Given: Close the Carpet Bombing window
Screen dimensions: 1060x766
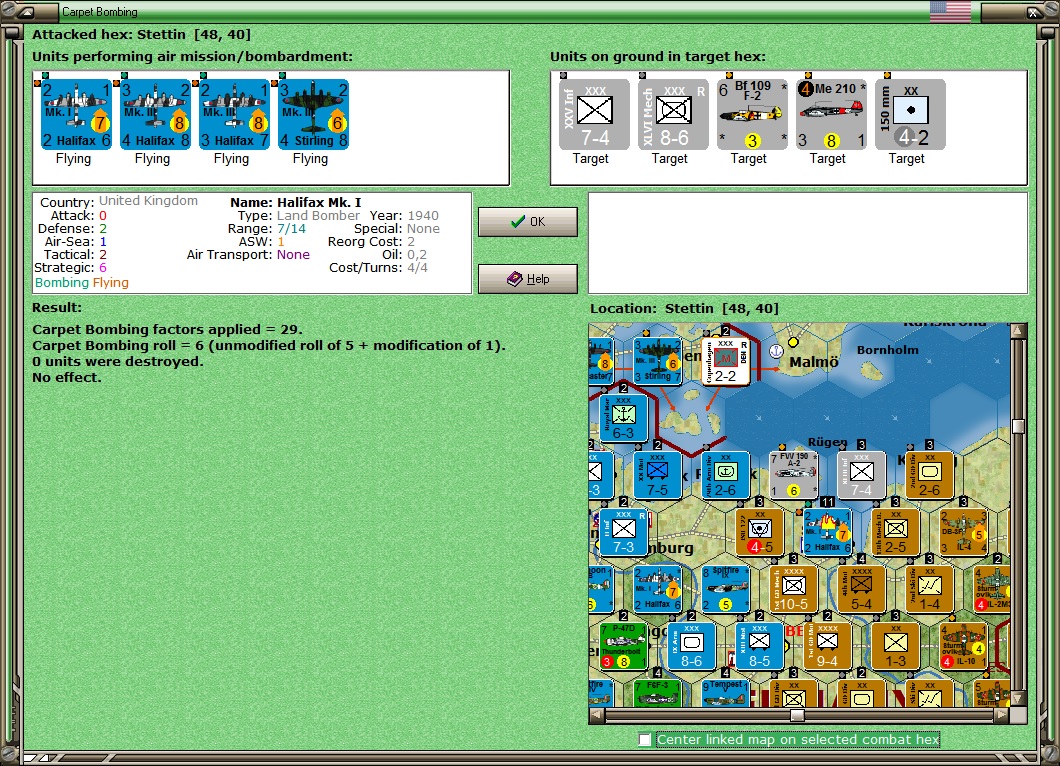Looking at the screenshot, I should click(x=1034, y=11).
